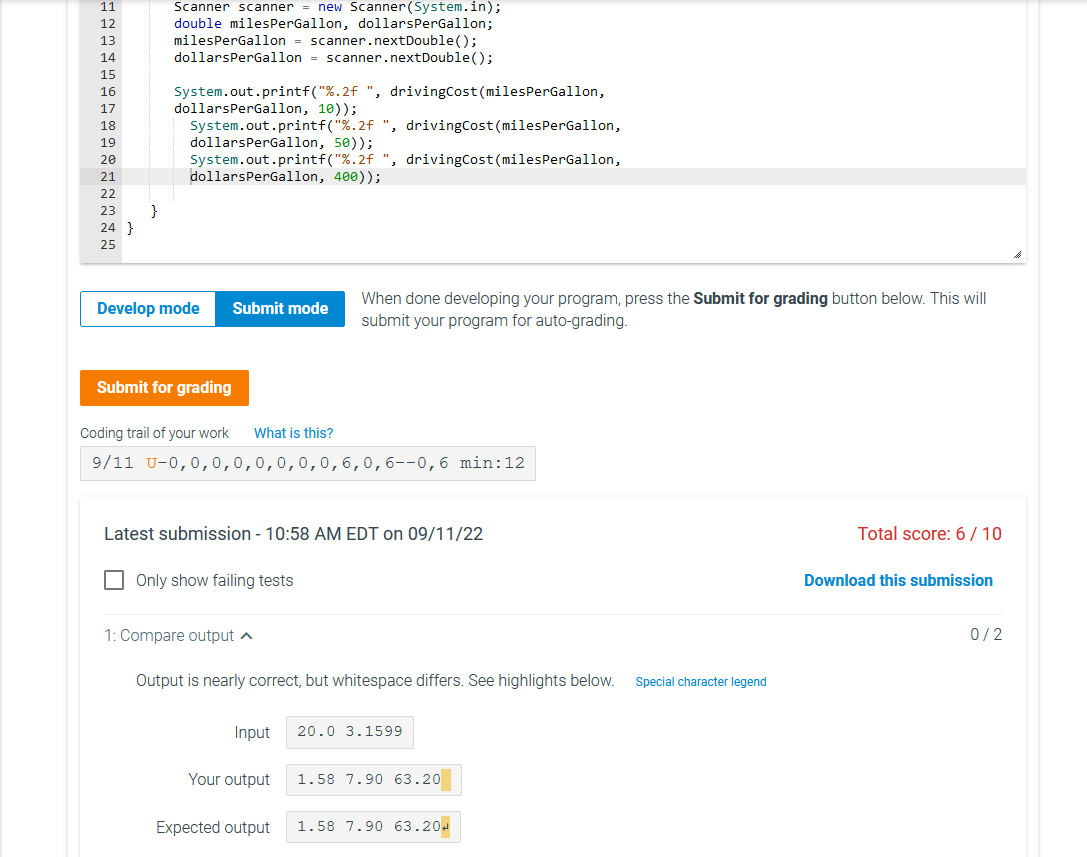The height and width of the screenshot is (857, 1087).
Task: Click line number 16 in gutter
Action: tap(108, 92)
